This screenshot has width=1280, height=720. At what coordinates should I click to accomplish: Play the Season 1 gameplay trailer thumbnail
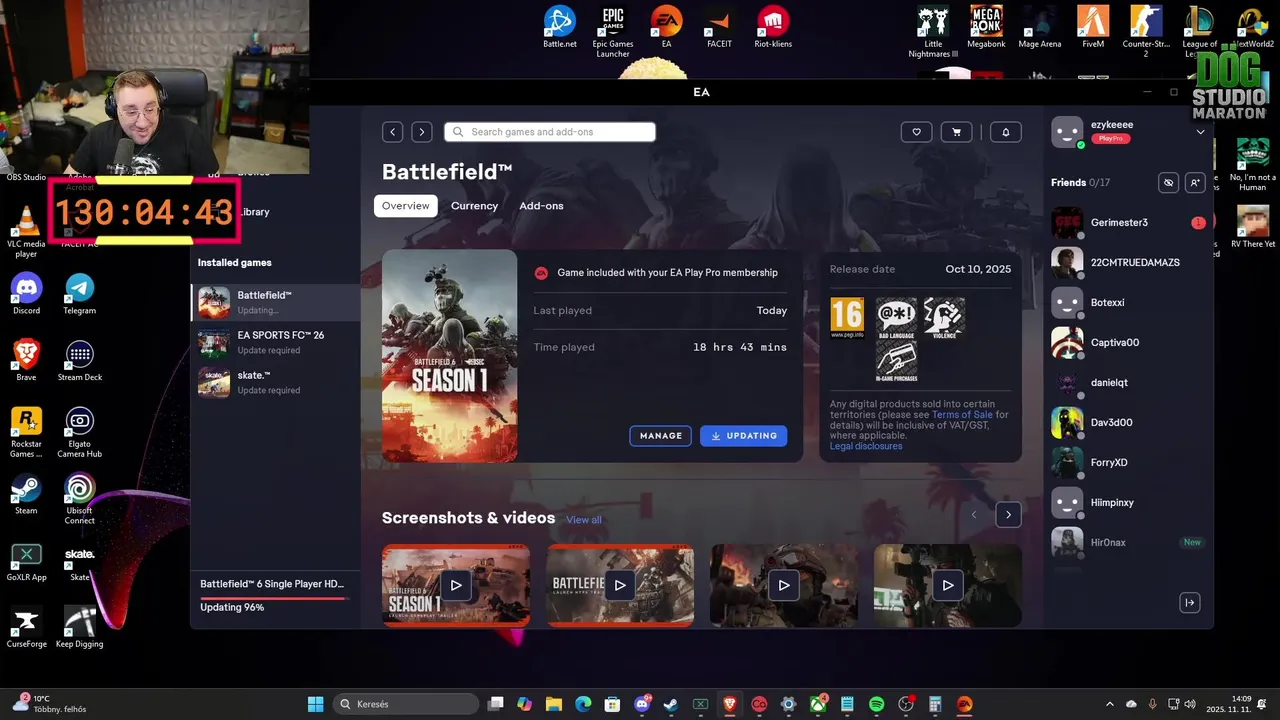(x=456, y=585)
